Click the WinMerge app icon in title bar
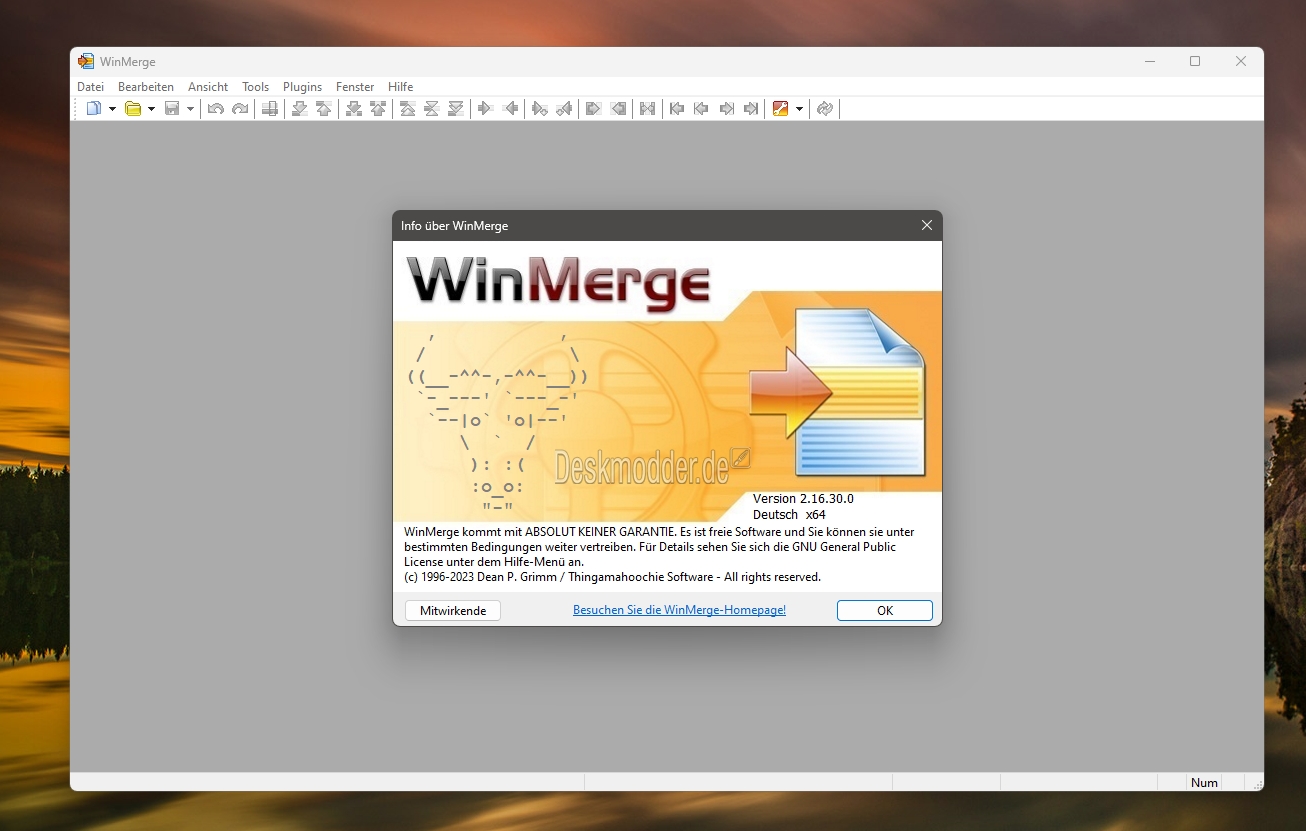Image resolution: width=1306 pixels, height=831 pixels. tap(86, 62)
